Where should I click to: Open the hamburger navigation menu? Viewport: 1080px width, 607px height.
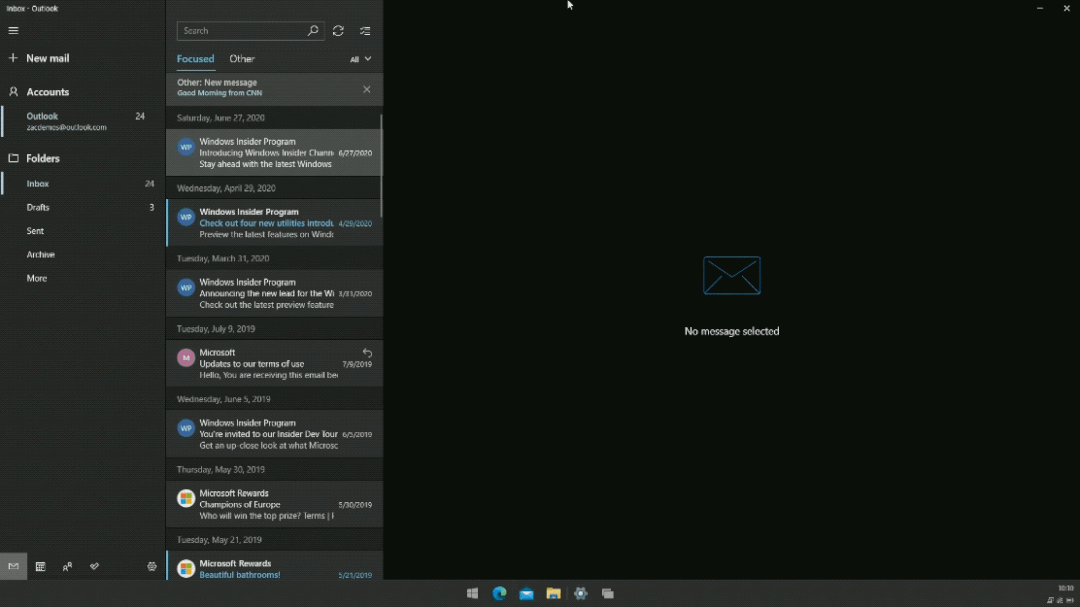(x=13, y=31)
